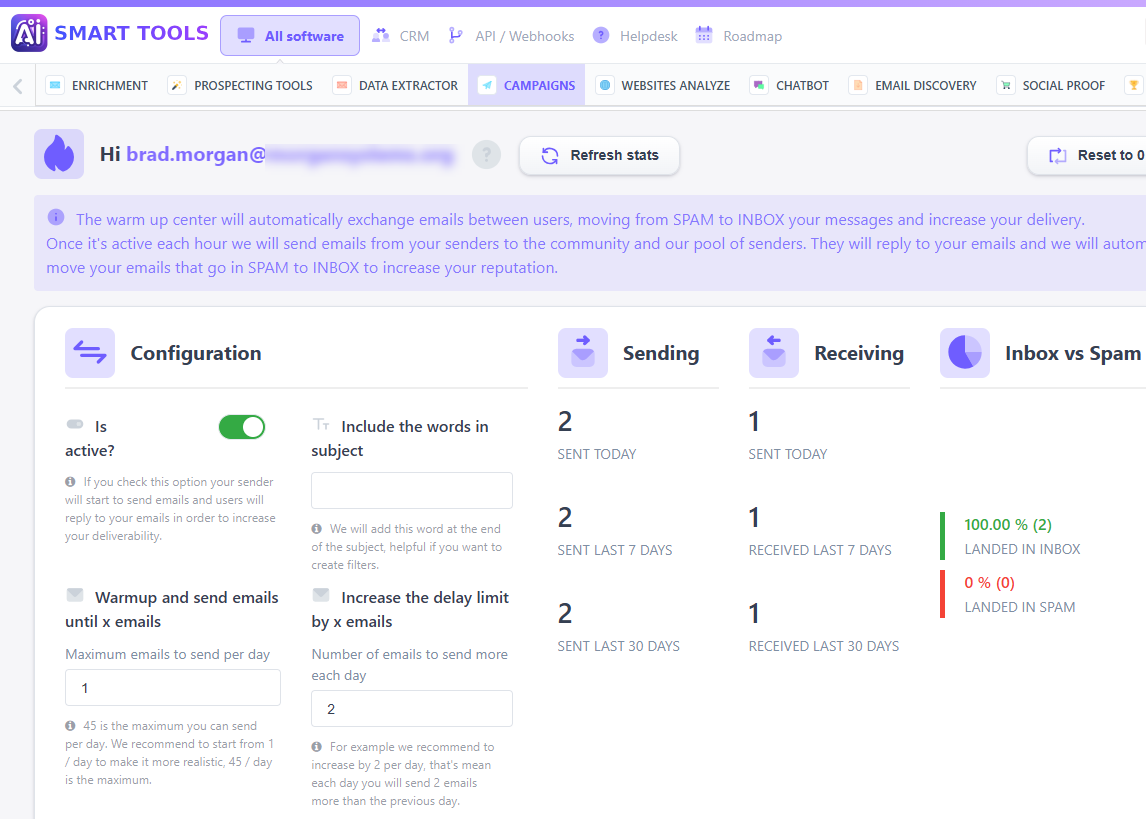Click the text icon beside Include the words

point(321,424)
